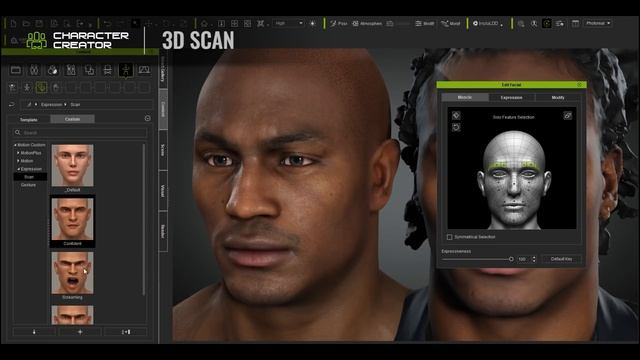Switch to the Template tab

(29, 120)
